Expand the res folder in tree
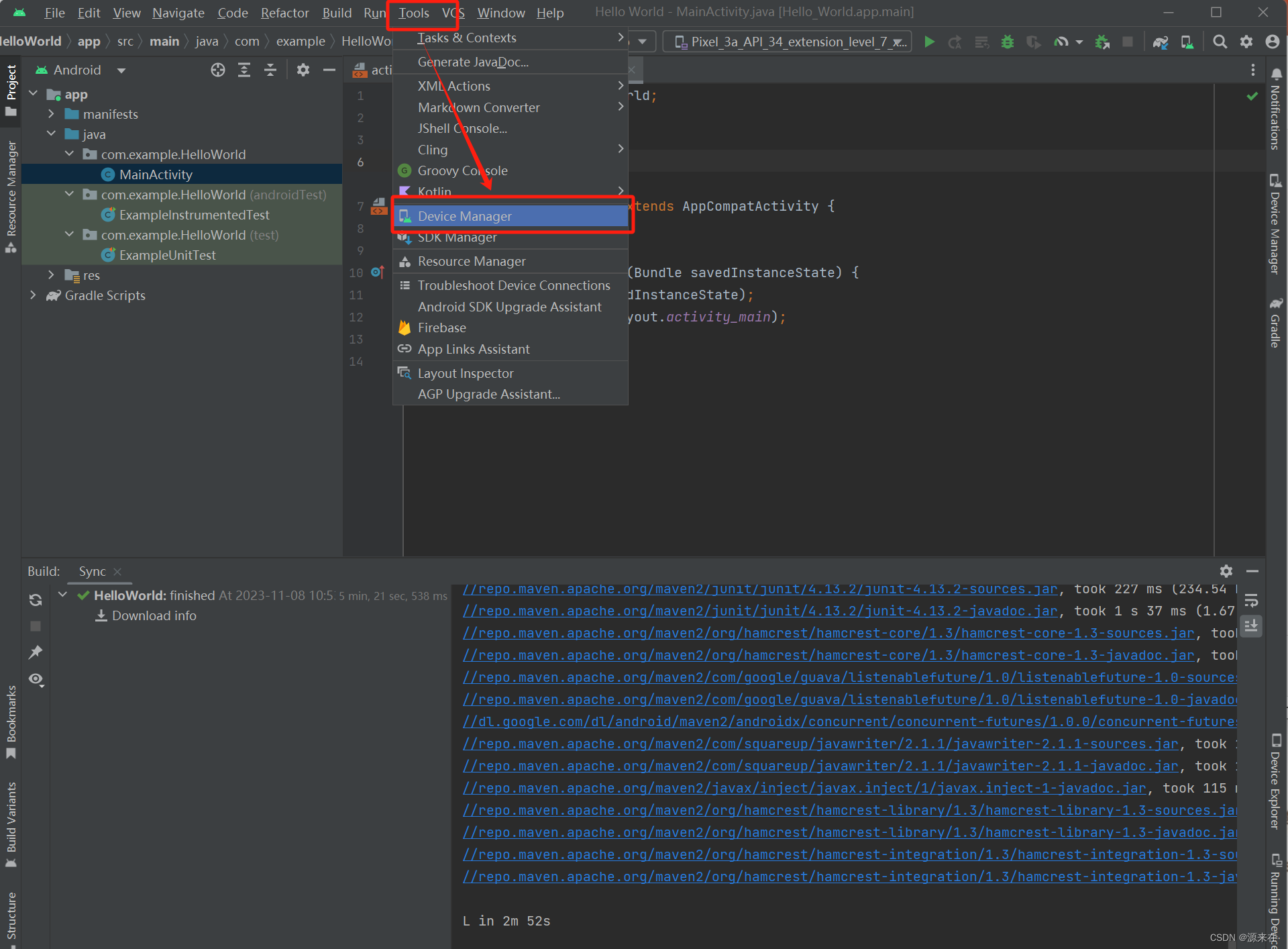1288x949 pixels. 51,275
